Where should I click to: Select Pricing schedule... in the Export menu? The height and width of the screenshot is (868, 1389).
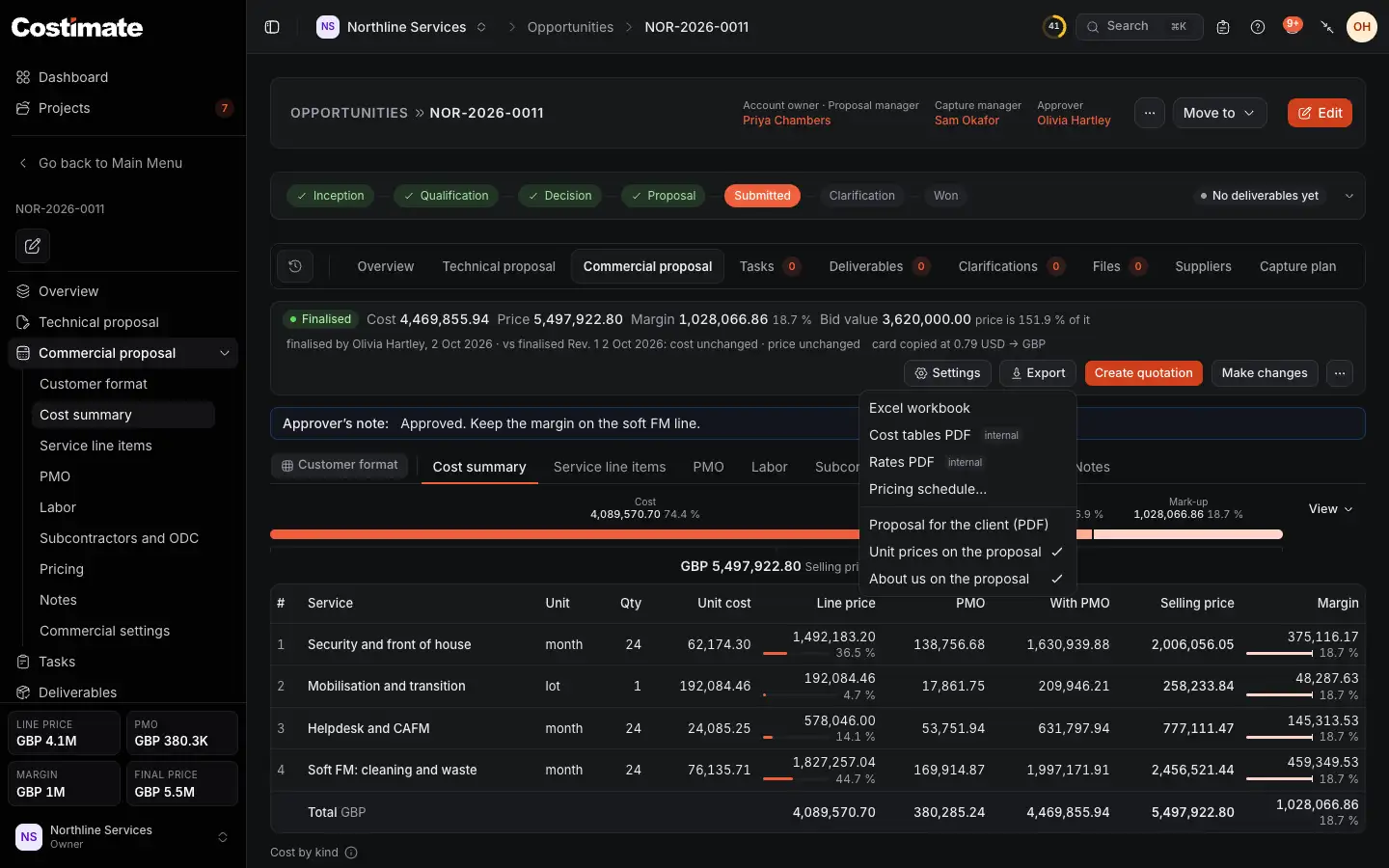[967, 489]
